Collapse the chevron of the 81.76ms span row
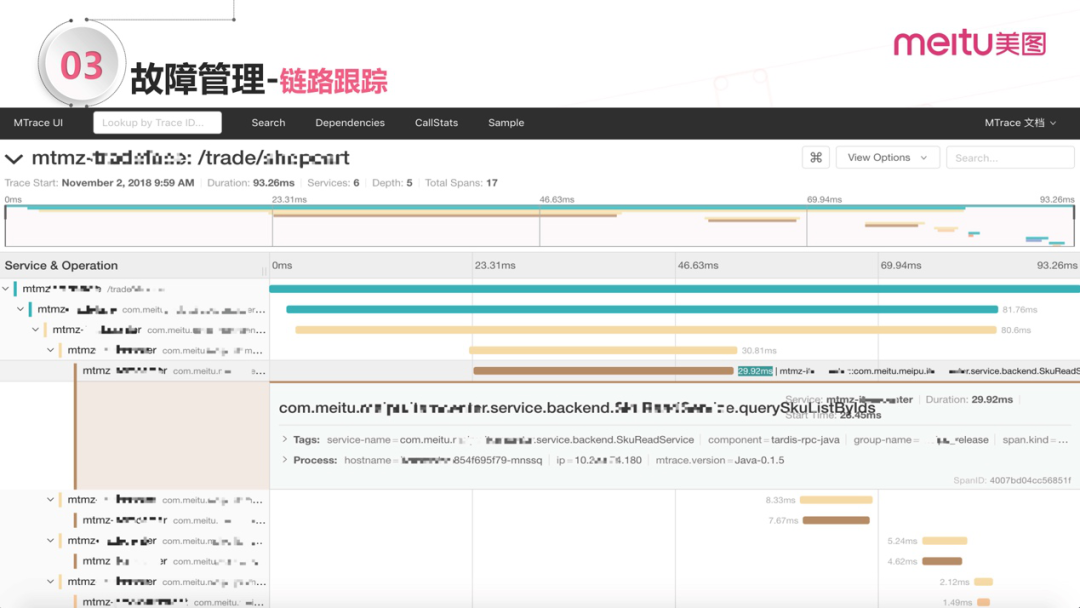Viewport: 1080px width, 608px height. point(20,310)
